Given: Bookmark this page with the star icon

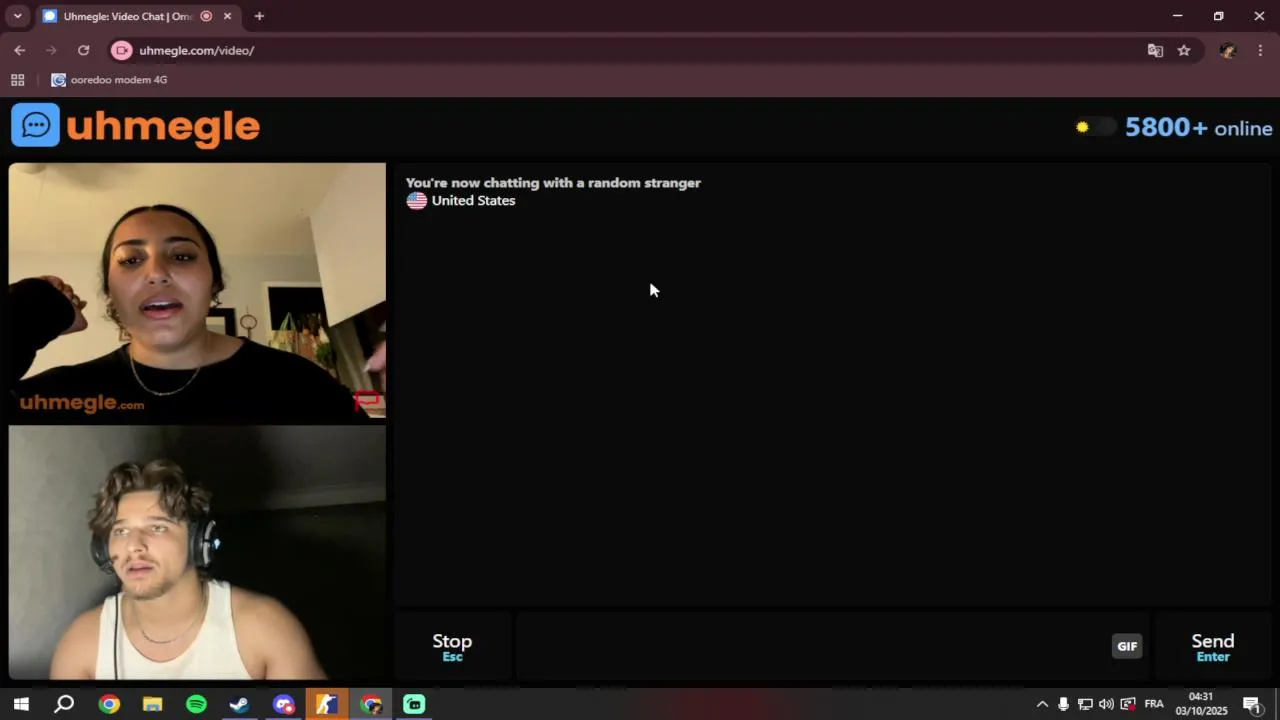Looking at the screenshot, I should (x=1184, y=50).
